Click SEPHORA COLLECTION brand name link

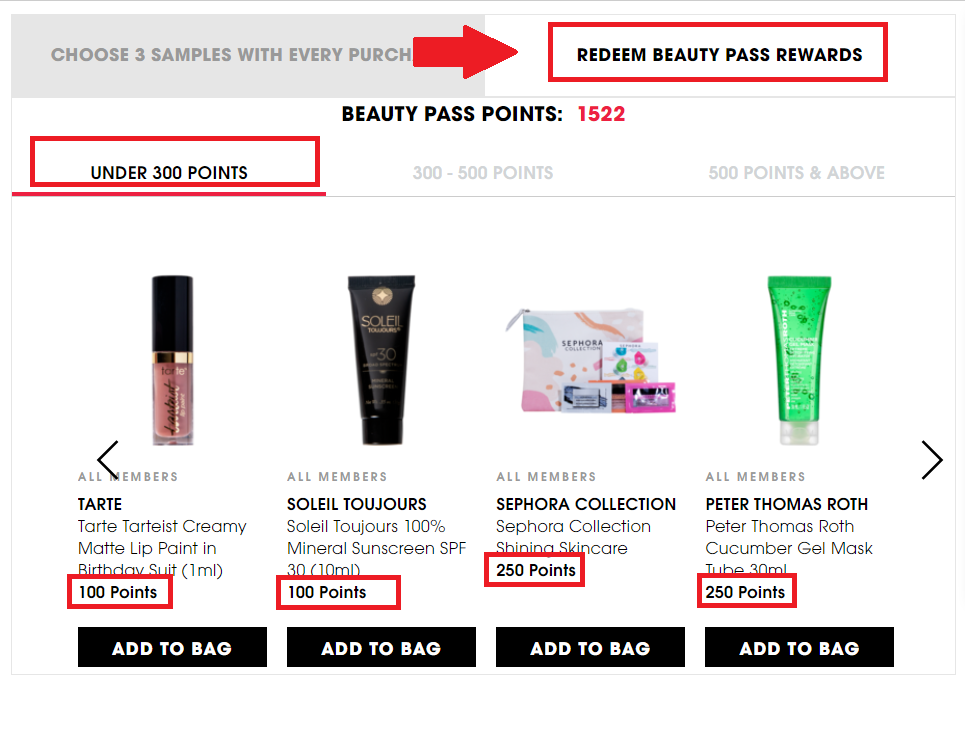586,504
